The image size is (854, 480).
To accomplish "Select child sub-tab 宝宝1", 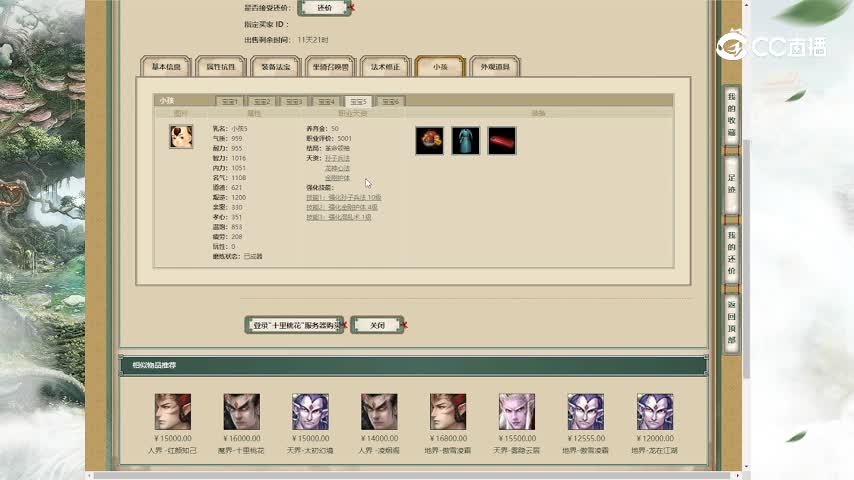I will click(230, 101).
